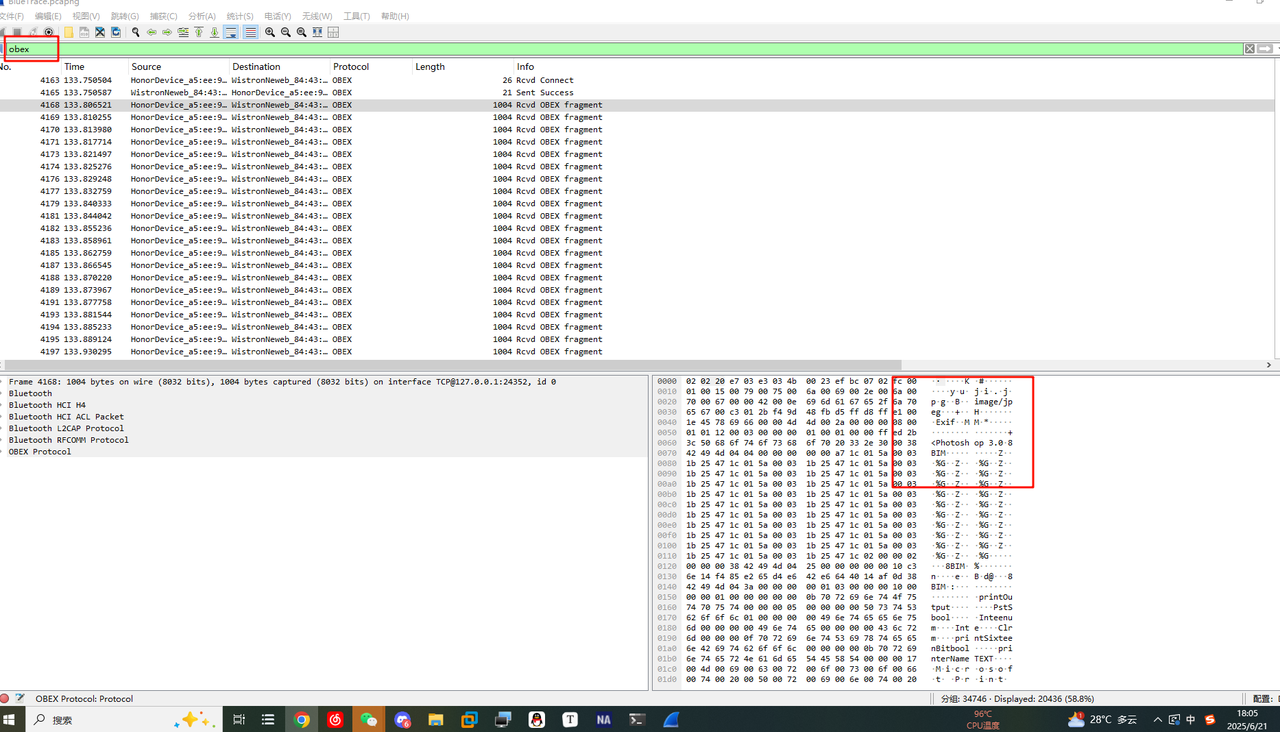Click the Find packet magnifier icon
The image size is (1280, 732).
(136, 32)
